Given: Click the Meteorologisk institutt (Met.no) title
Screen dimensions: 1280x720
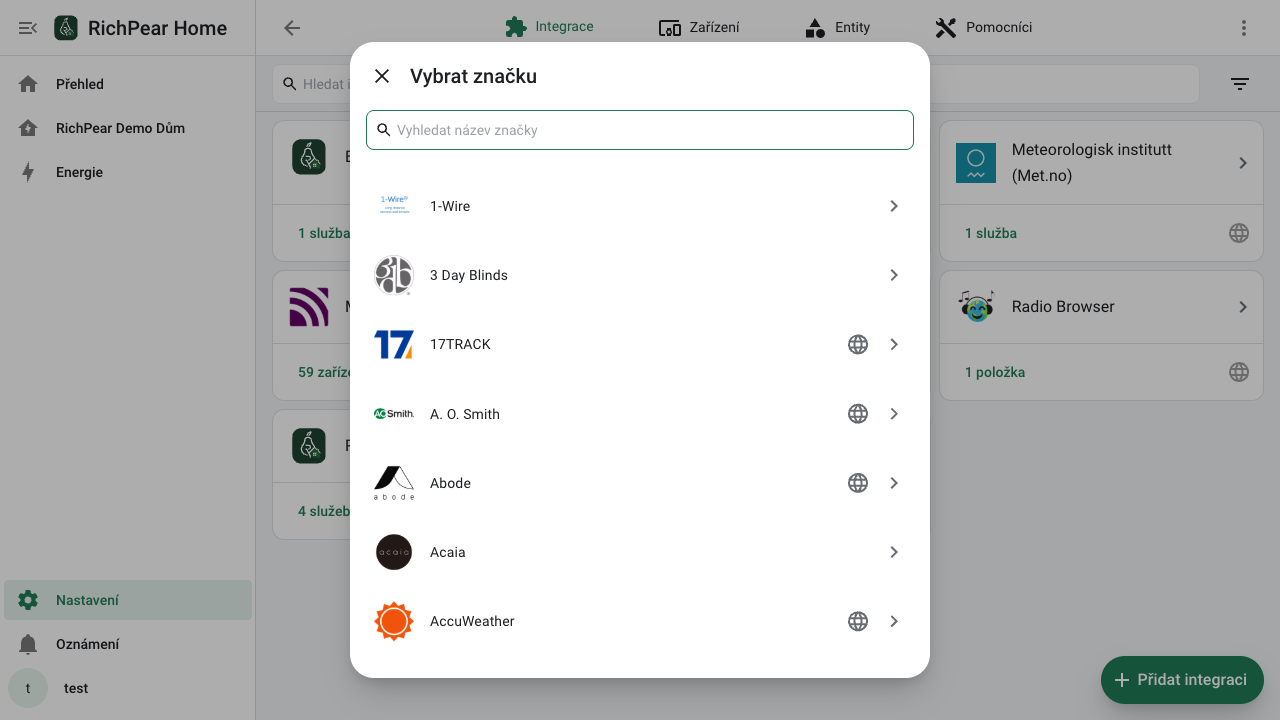Looking at the screenshot, I should point(1092,163).
